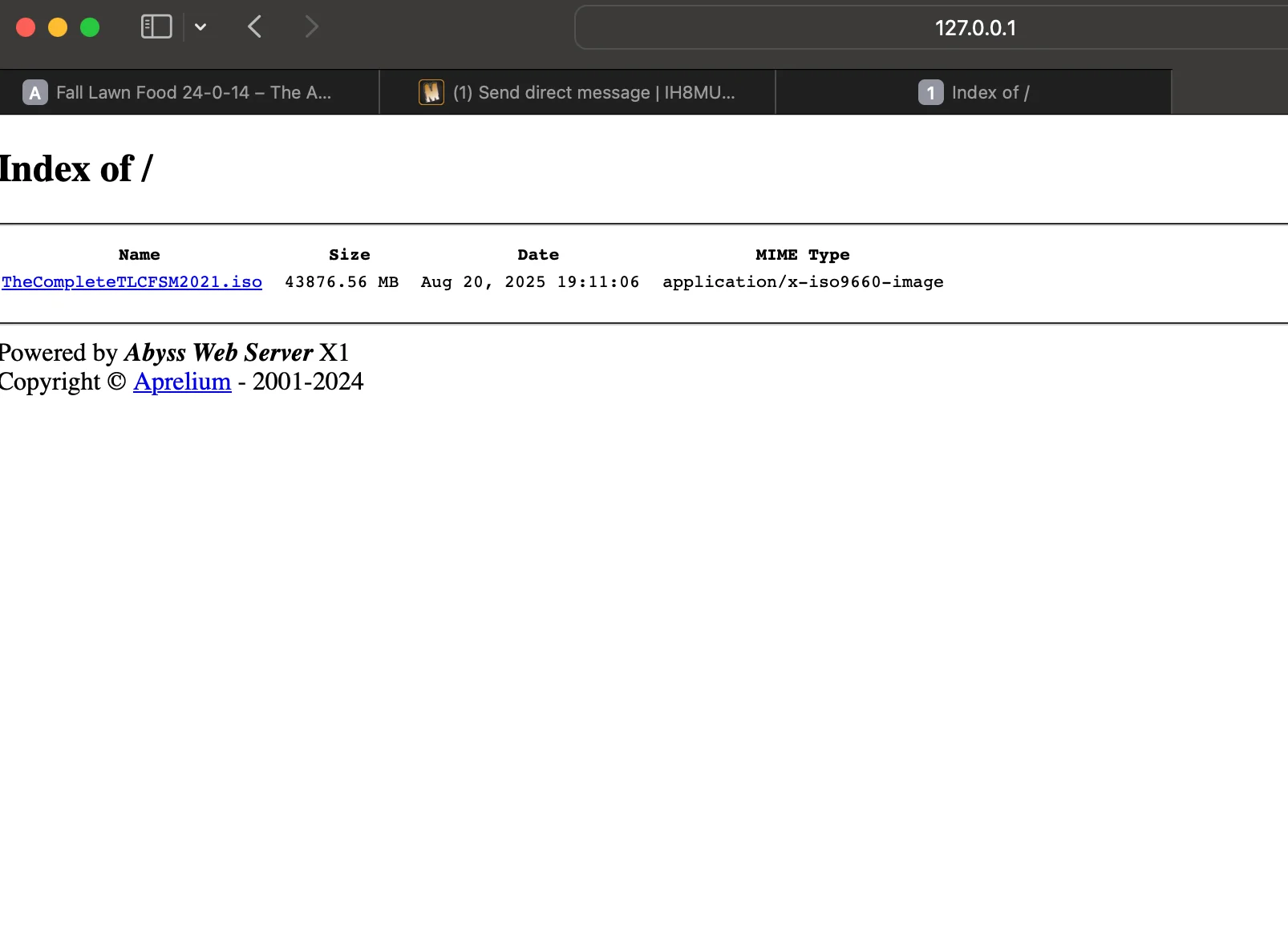Image resolution: width=1288 pixels, height=946 pixels.
Task: Switch to Send direct message tab
Action: pos(593,93)
